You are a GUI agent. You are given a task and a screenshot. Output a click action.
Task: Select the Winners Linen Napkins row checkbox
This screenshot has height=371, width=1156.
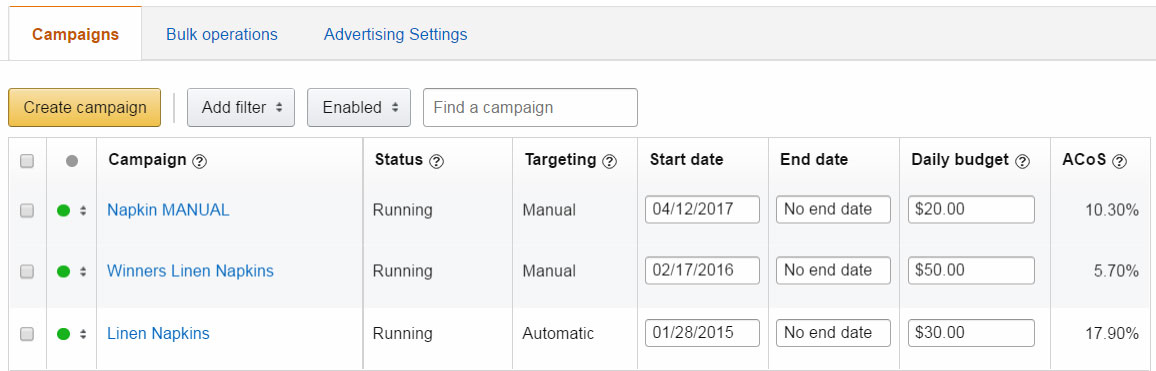coord(27,271)
